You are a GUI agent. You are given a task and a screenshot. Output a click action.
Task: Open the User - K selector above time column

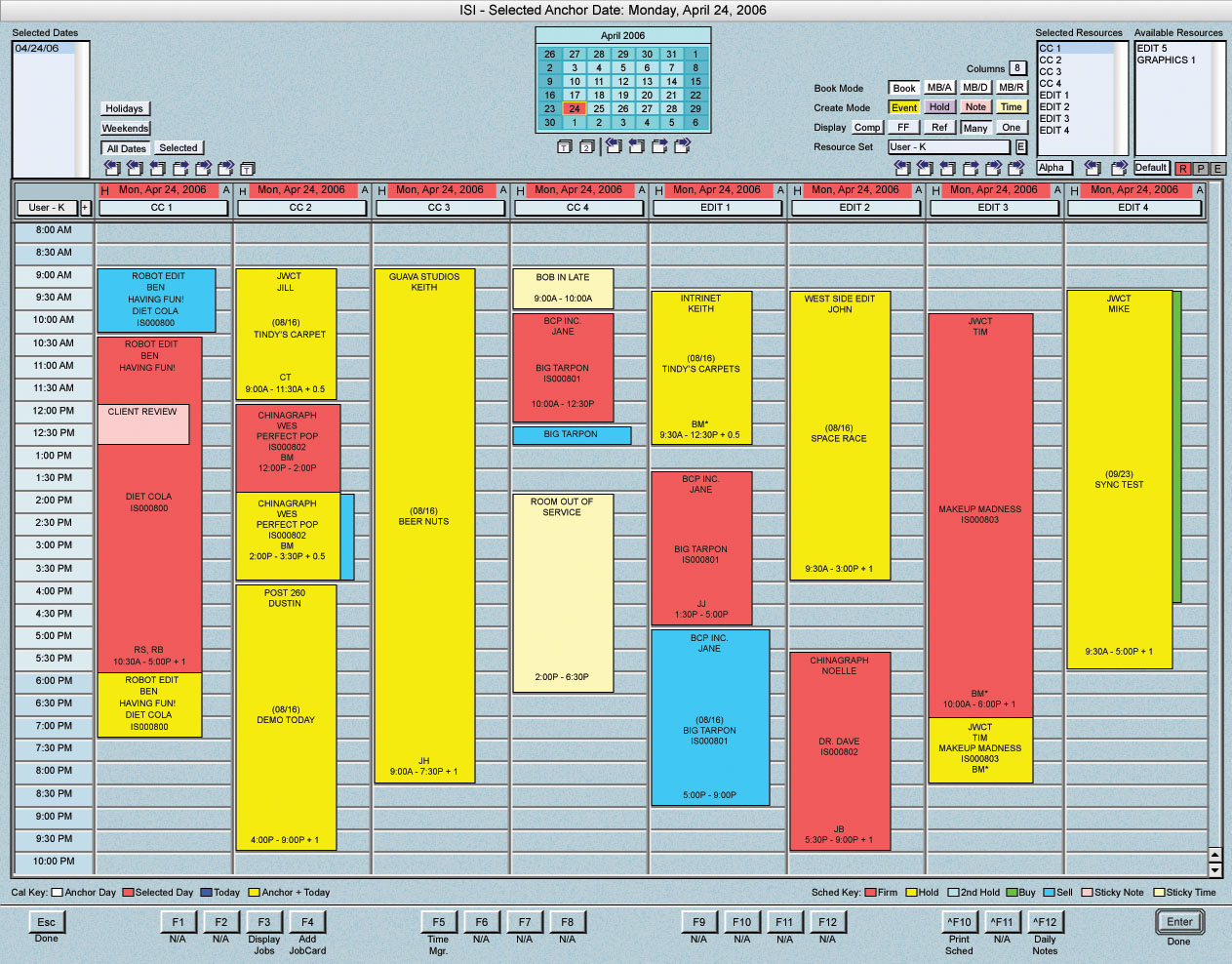[x=47, y=208]
